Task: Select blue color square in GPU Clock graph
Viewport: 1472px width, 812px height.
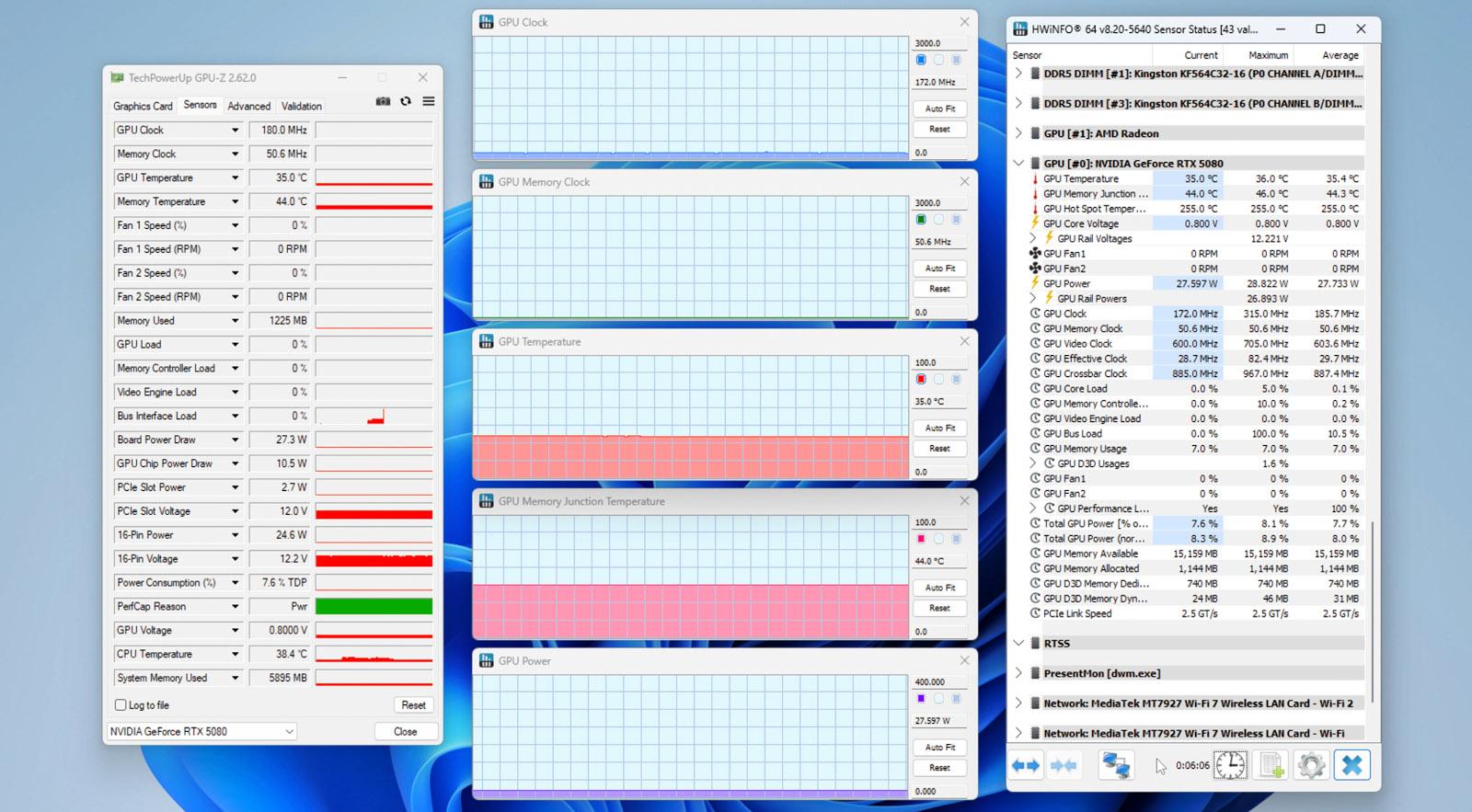Action: [x=921, y=60]
